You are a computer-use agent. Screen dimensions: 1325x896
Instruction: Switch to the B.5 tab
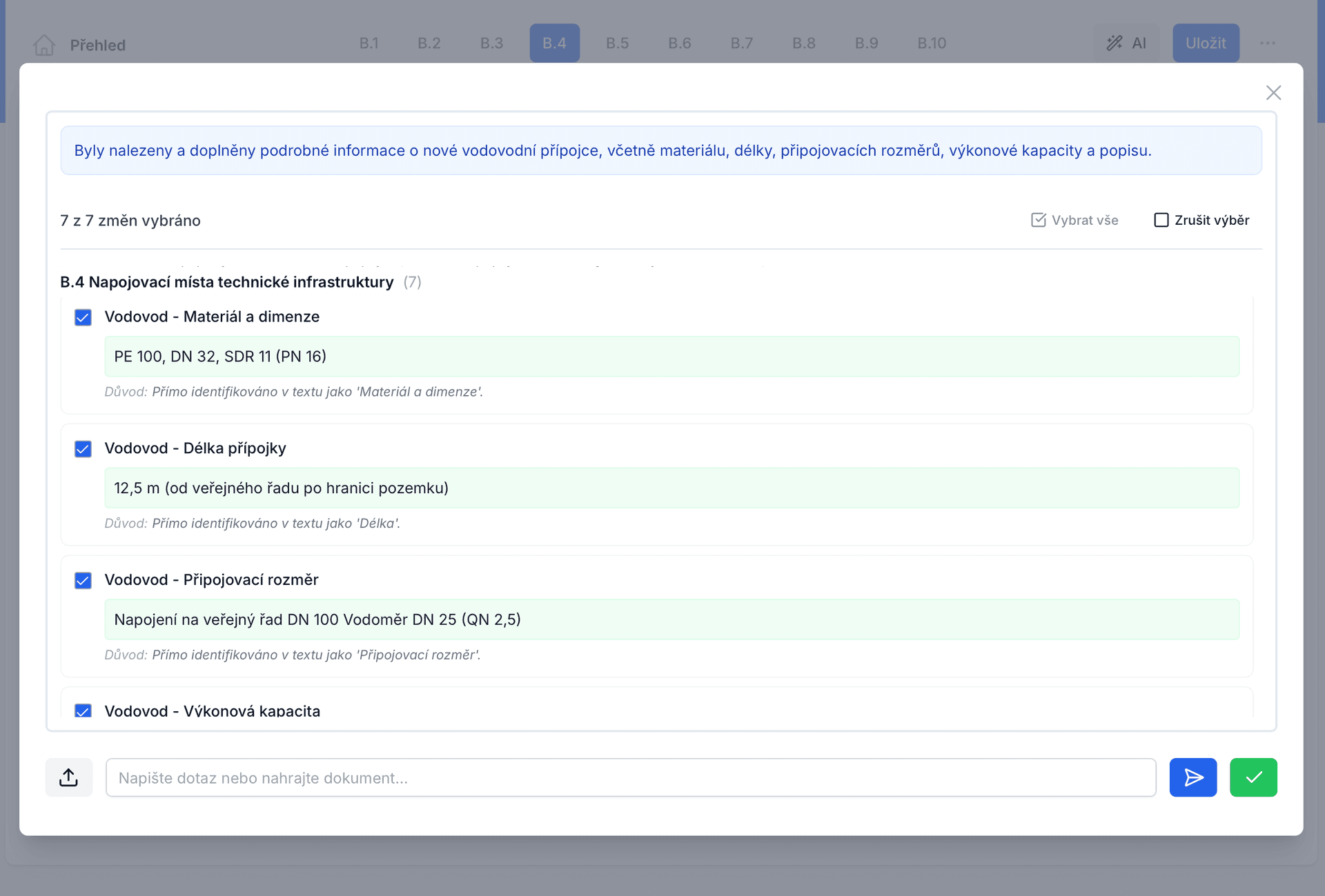pyautogui.click(x=617, y=43)
